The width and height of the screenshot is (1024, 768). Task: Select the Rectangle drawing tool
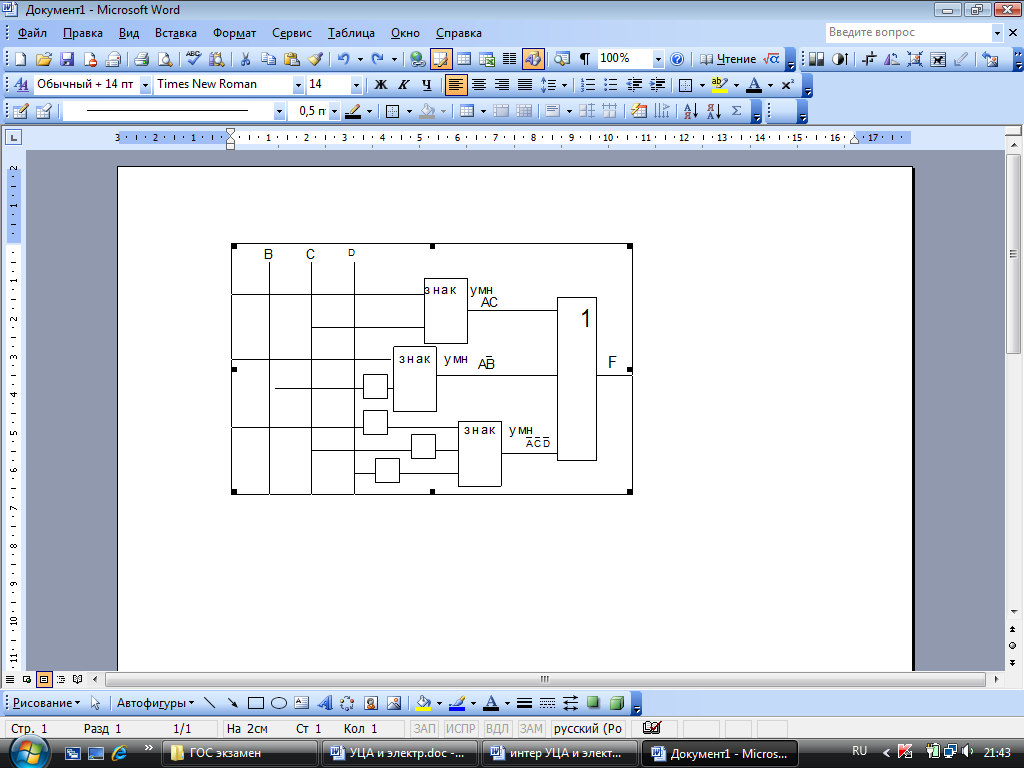pos(256,703)
